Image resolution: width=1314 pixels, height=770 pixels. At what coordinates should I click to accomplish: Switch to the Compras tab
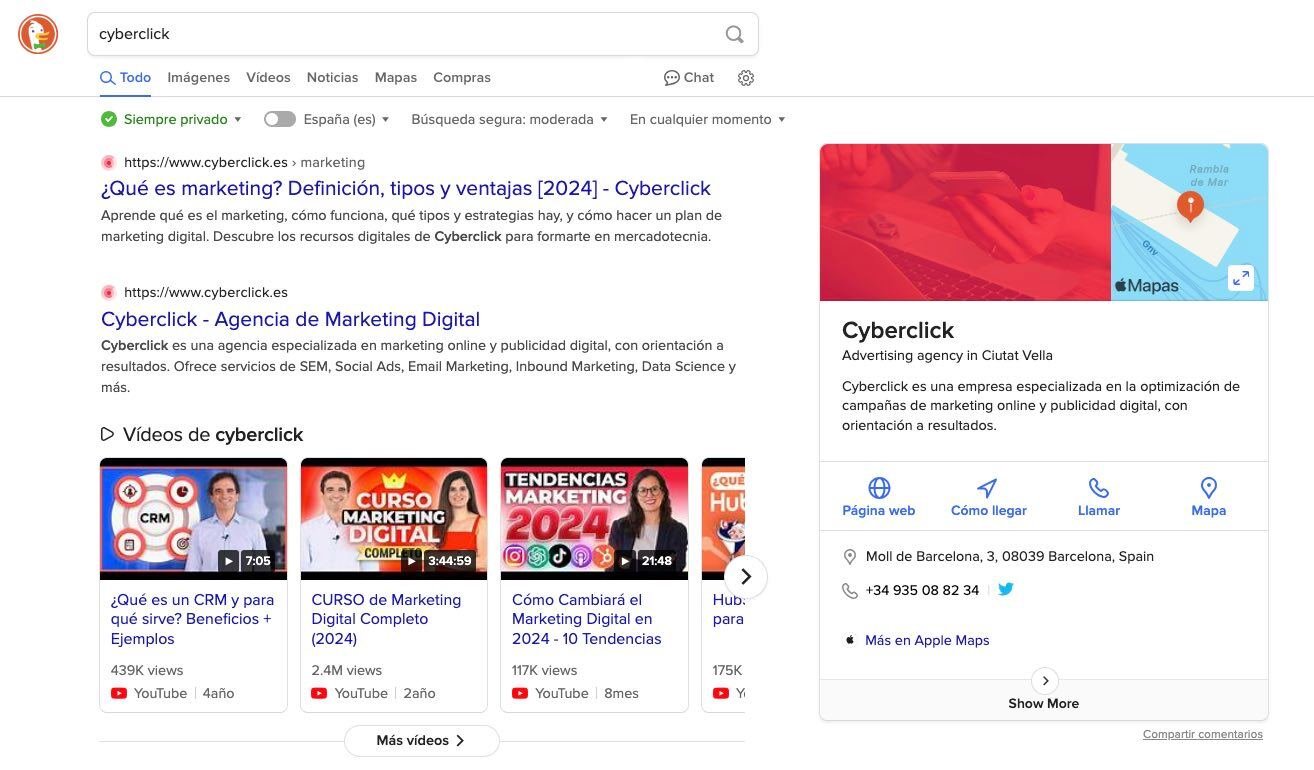(462, 78)
